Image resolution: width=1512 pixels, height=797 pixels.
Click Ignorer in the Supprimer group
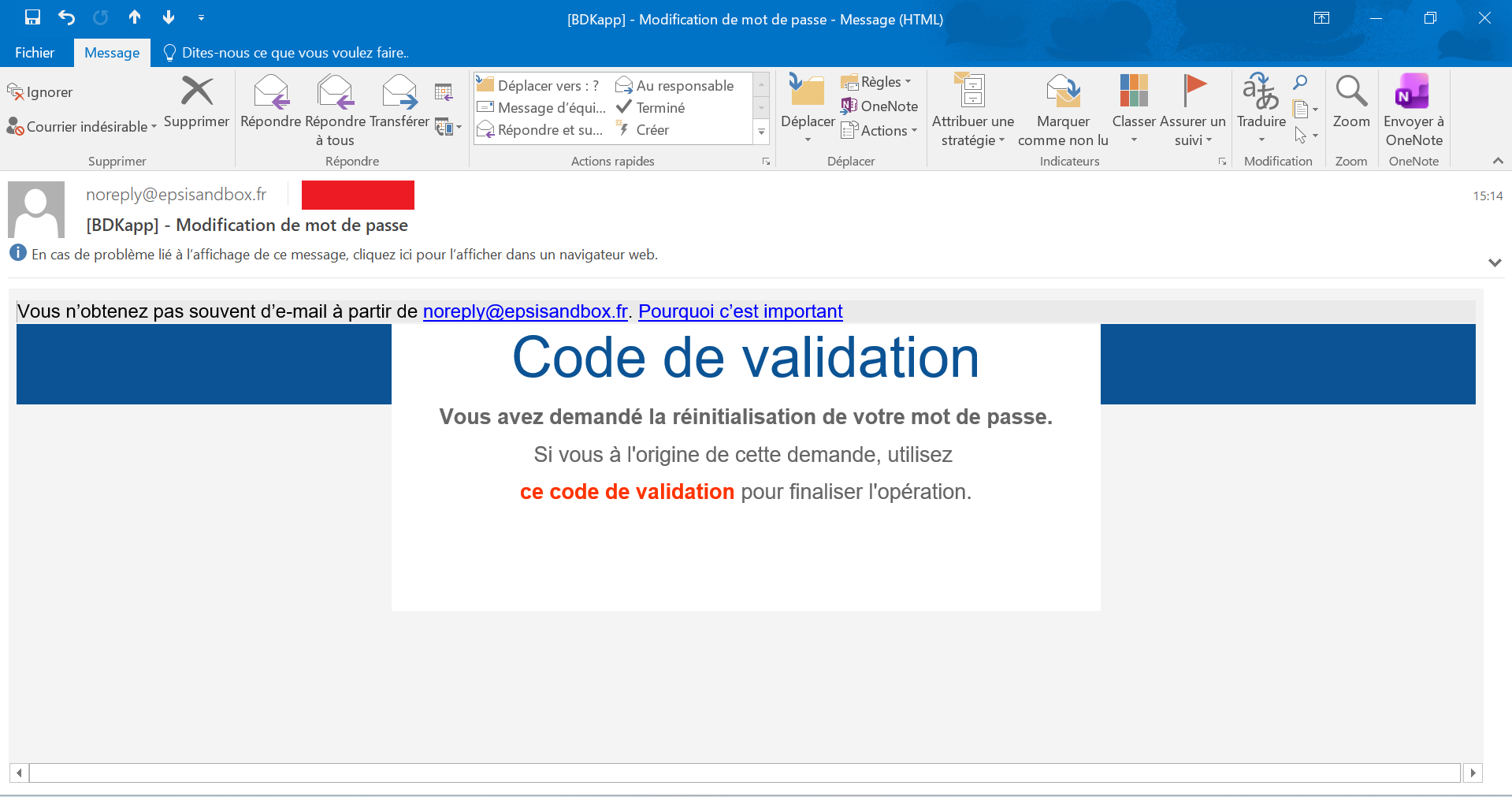point(40,92)
